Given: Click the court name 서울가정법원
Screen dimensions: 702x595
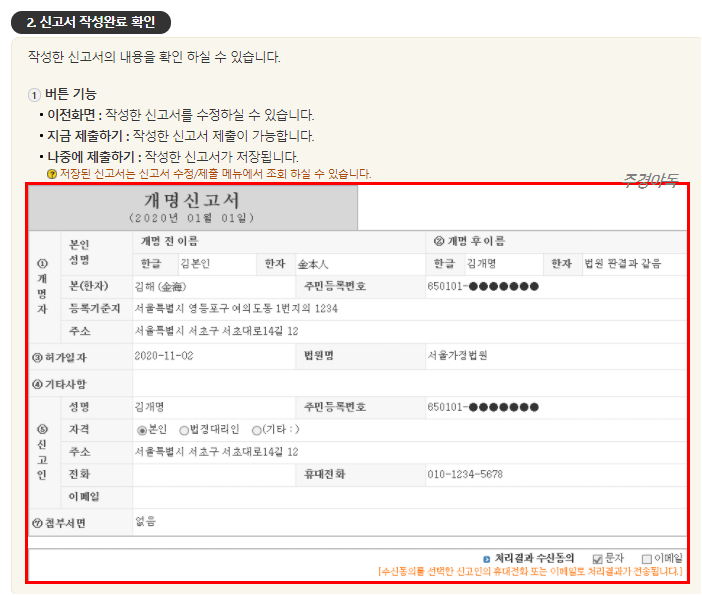Looking at the screenshot, I should [x=458, y=356].
